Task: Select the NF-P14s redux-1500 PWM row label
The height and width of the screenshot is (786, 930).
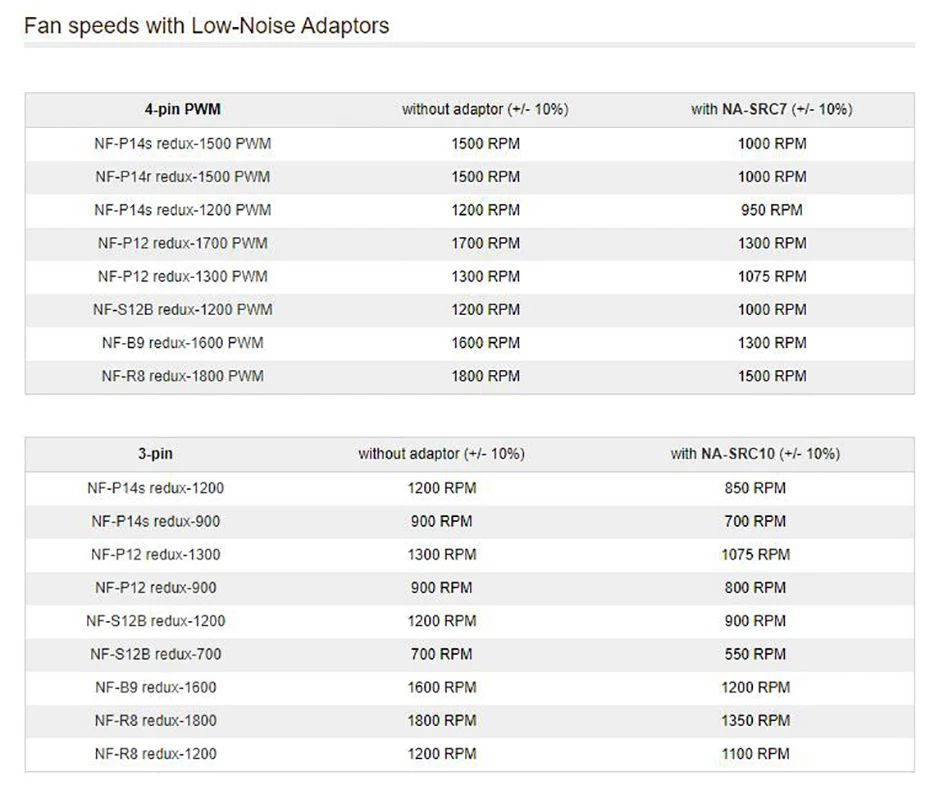Action: 183,144
